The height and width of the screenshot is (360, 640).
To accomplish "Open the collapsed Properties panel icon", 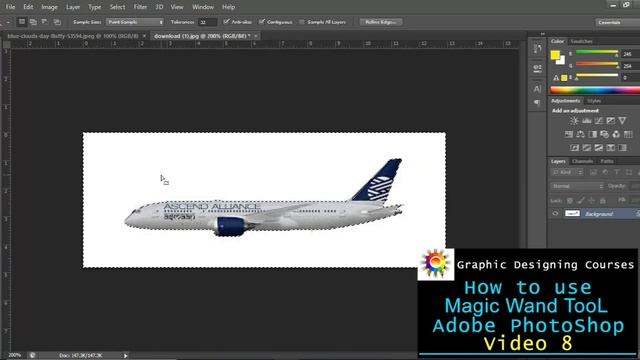I will tap(537, 68).
